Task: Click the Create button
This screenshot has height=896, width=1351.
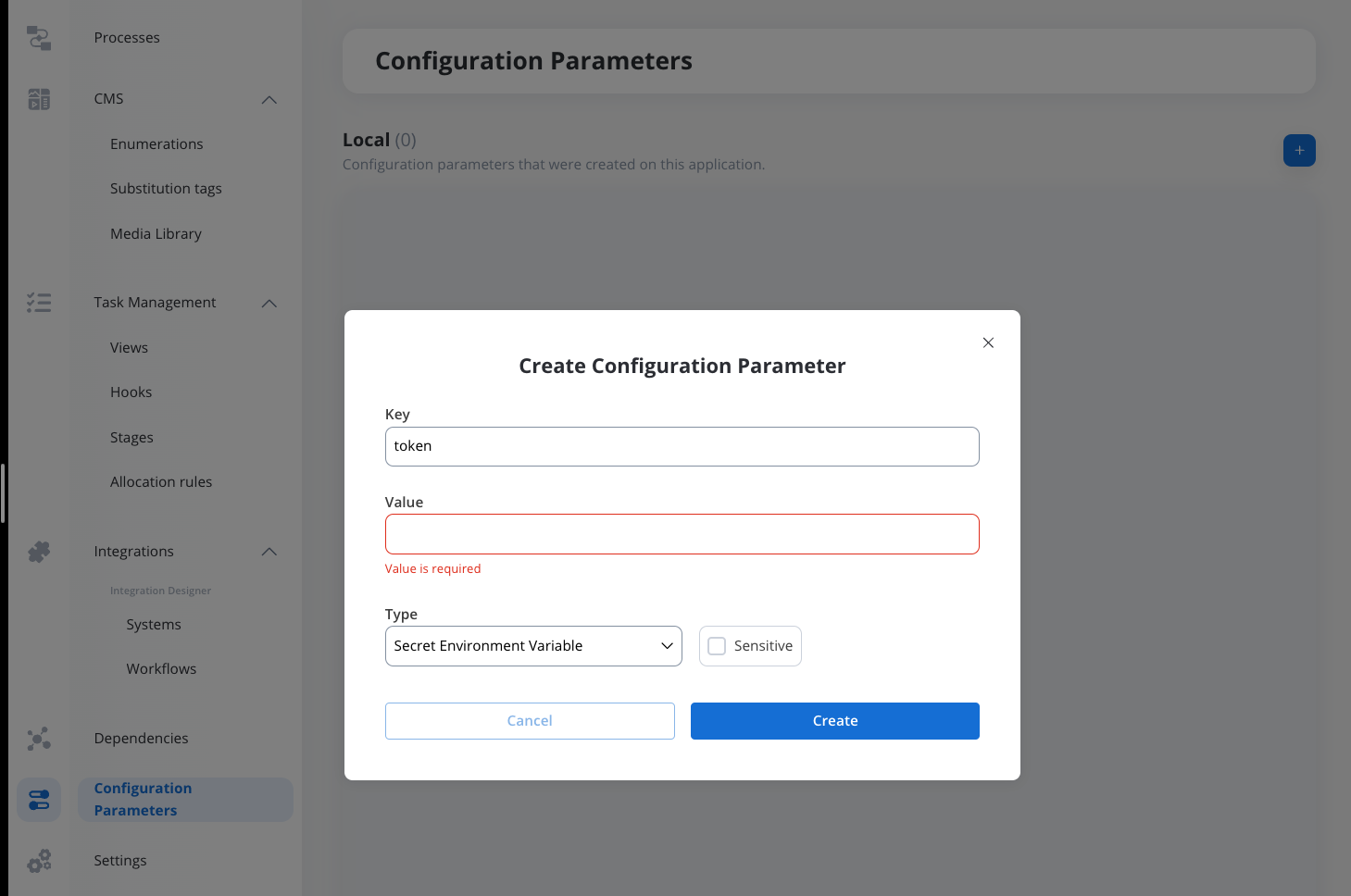Action: [835, 721]
